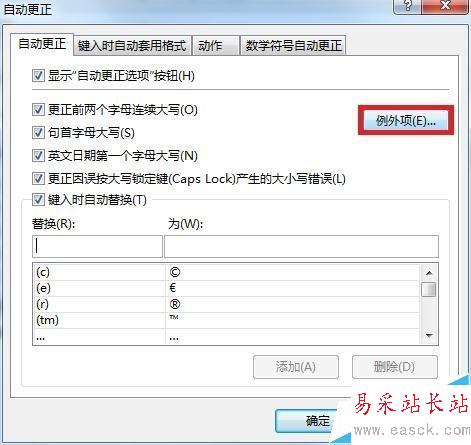Switch to 键入时自动套用格式 tab
This screenshot has height=445, width=471.
132,45
